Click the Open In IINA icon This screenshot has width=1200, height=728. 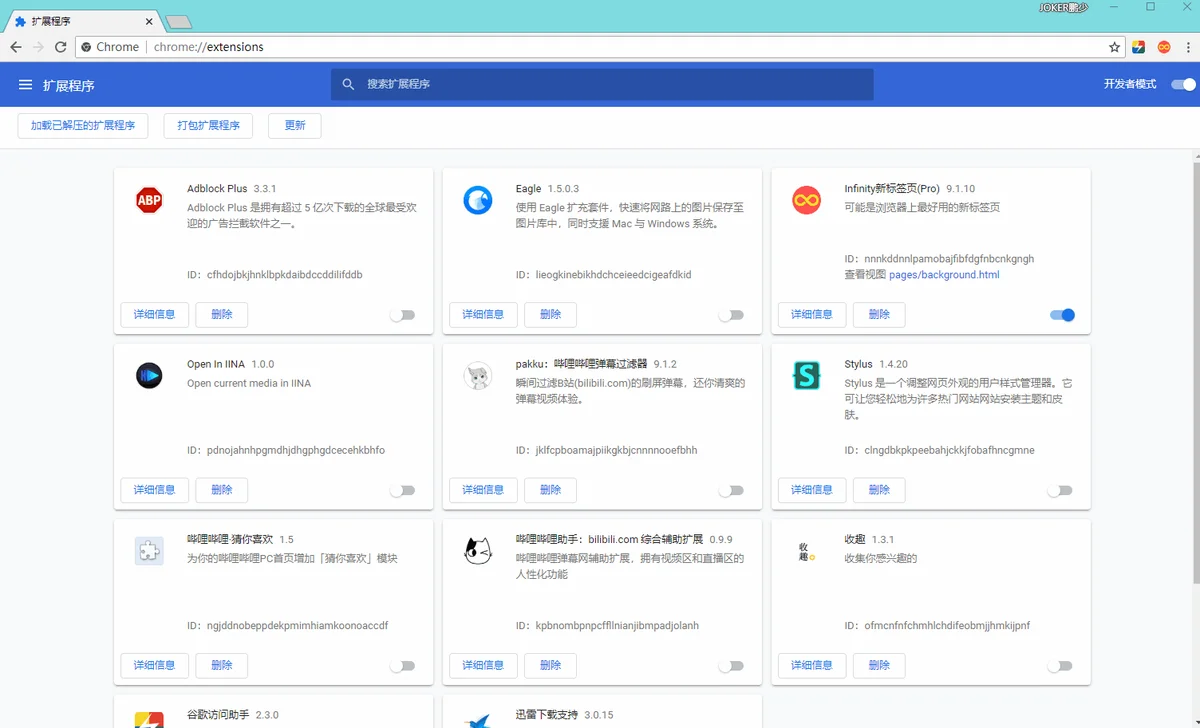(x=149, y=376)
